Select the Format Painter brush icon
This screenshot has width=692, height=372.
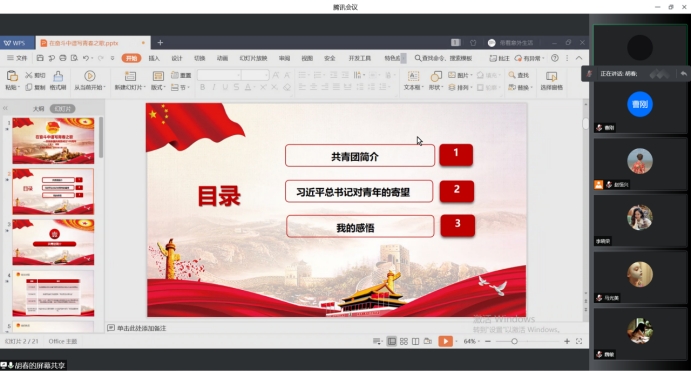58,76
